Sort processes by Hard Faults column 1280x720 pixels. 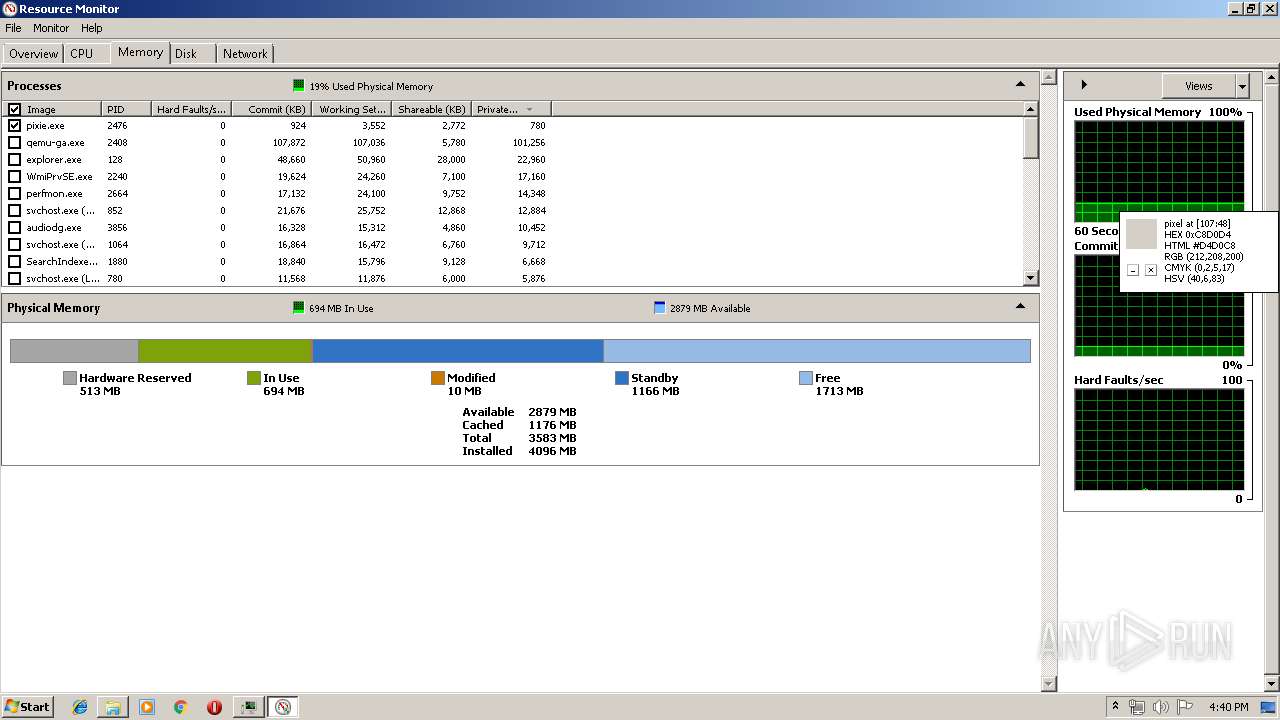pos(191,109)
